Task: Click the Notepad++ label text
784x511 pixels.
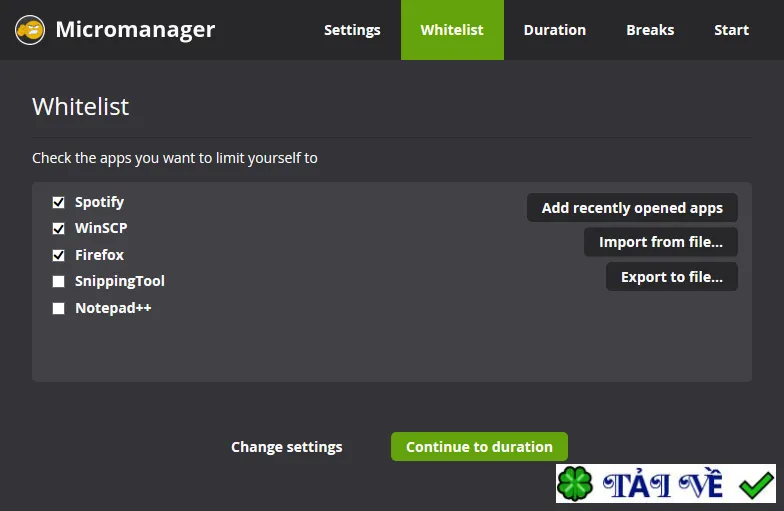Action: click(x=113, y=308)
